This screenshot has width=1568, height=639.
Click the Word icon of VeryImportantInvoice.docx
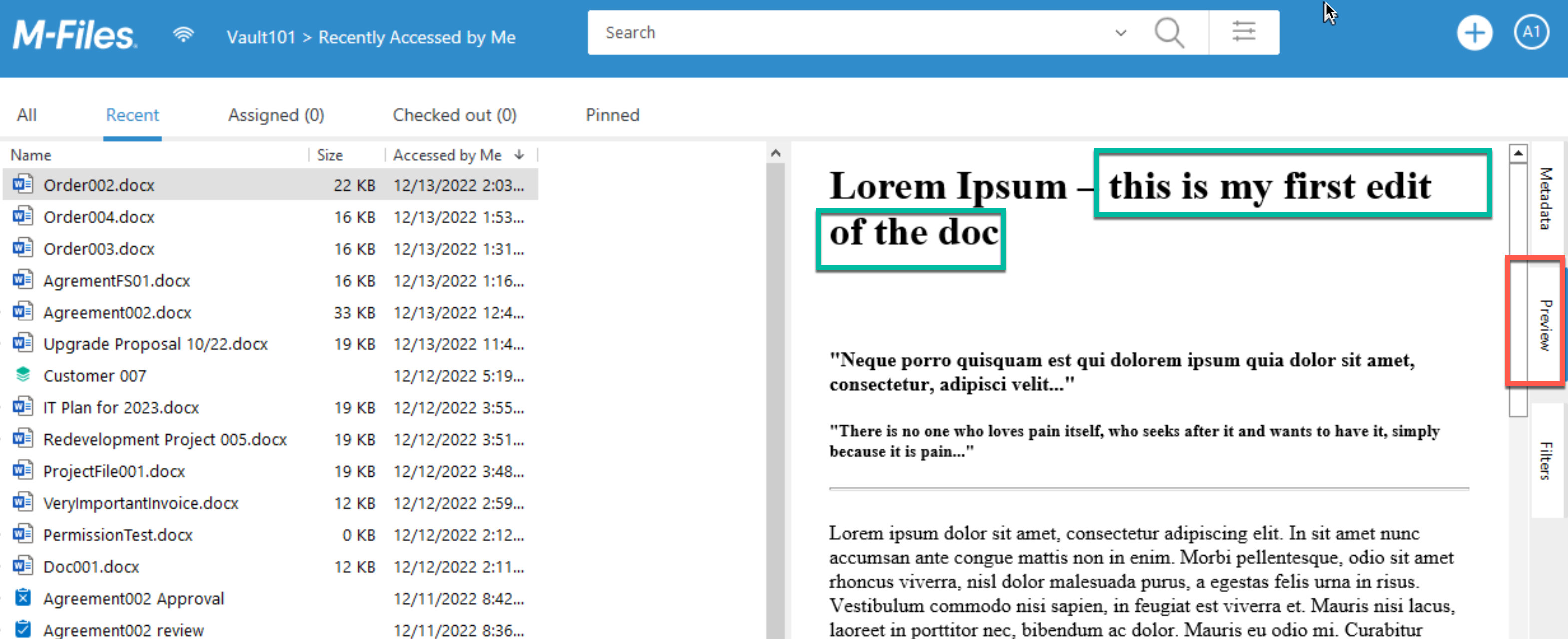pyautogui.click(x=23, y=502)
